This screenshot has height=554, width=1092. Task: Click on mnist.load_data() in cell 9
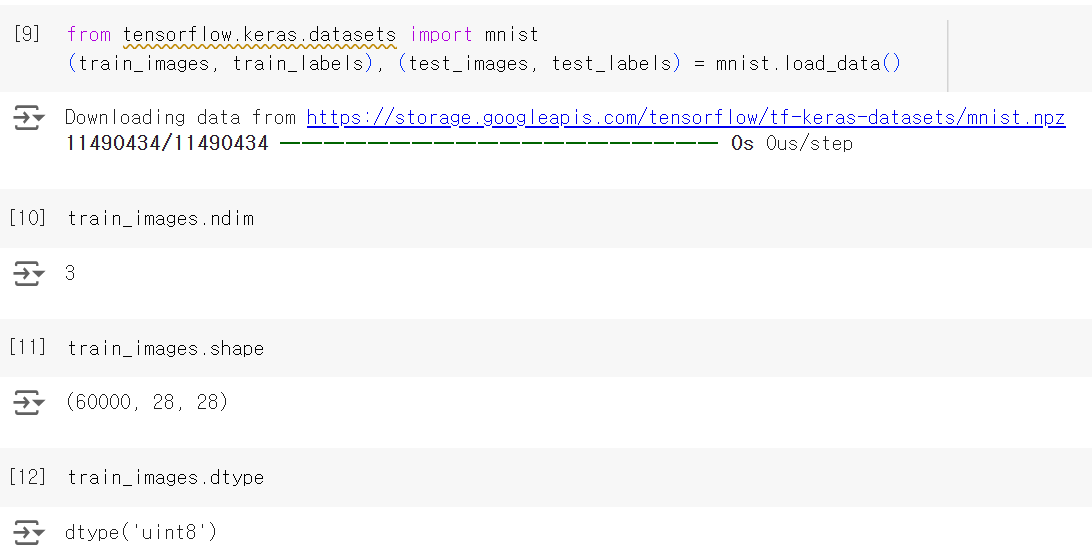tap(808, 63)
